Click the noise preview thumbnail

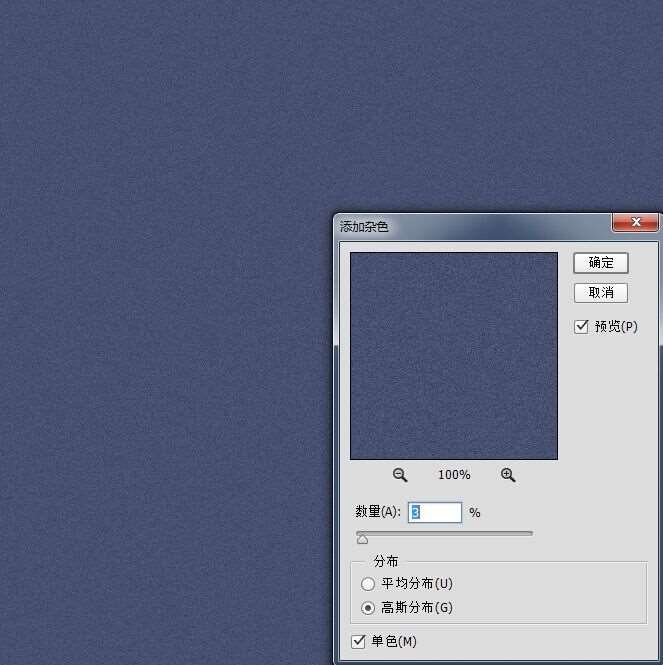click(454, 356)
